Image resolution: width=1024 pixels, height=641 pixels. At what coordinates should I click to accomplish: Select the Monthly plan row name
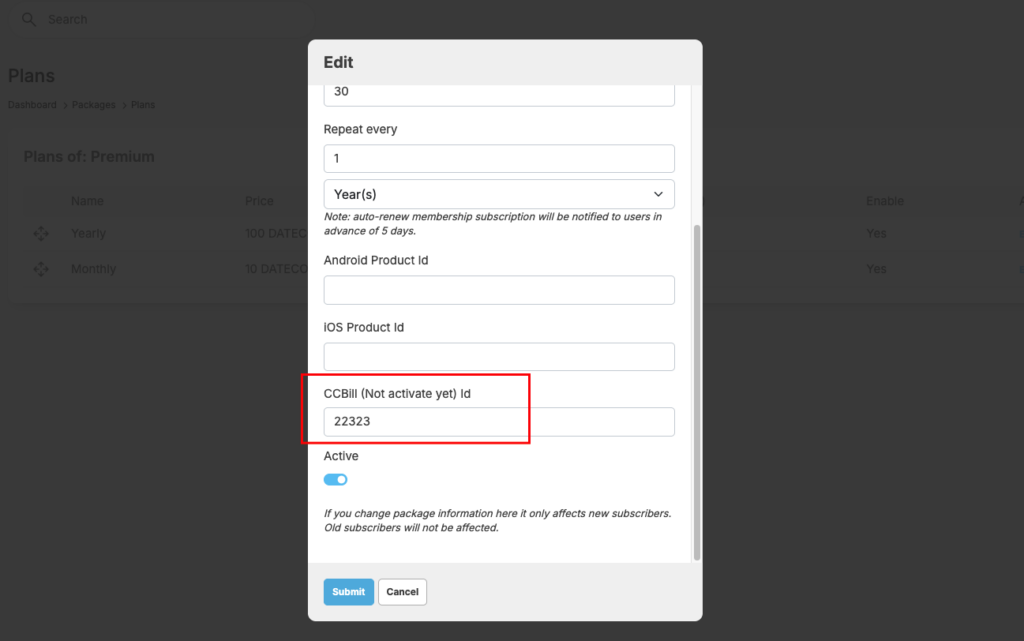tap(93, 269)
